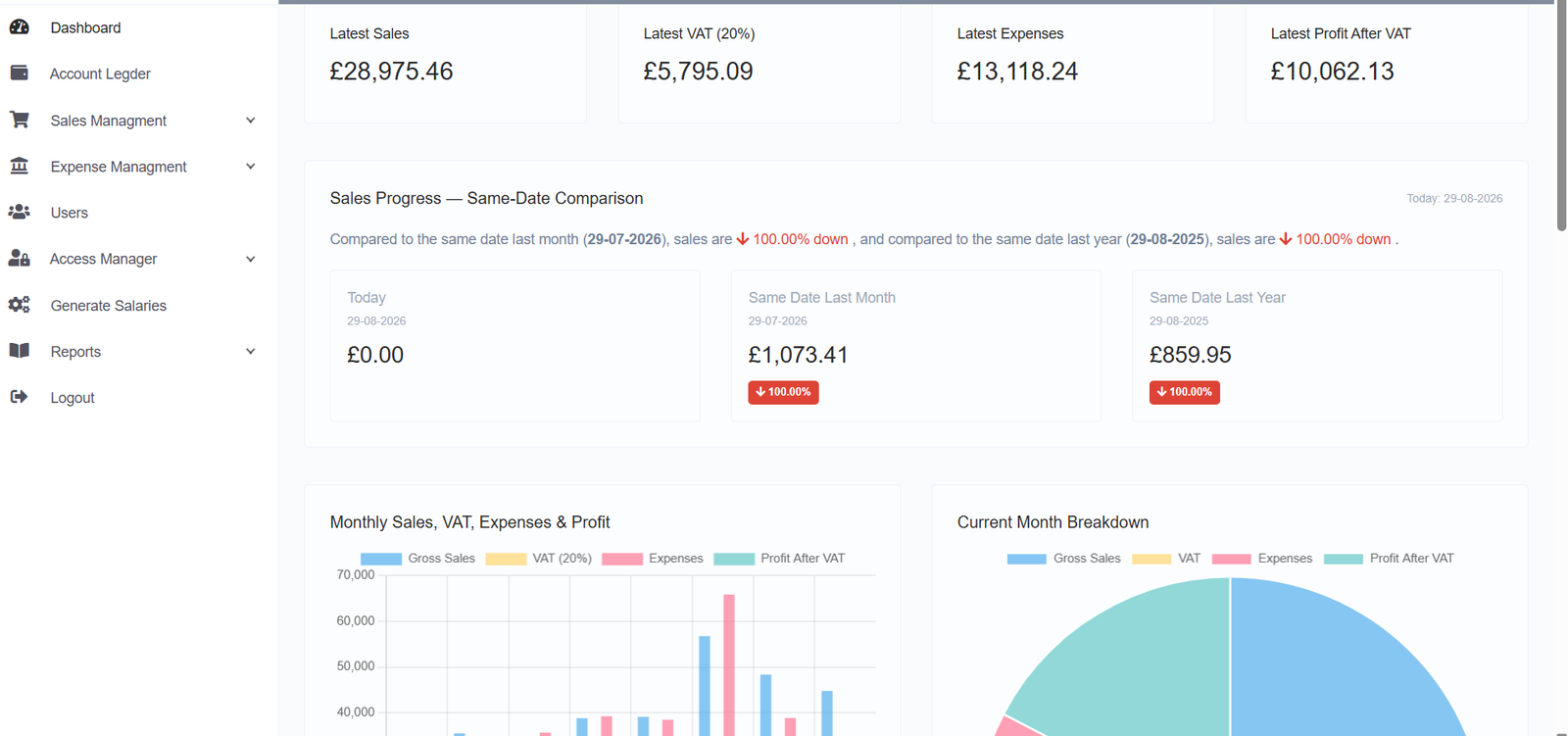
Task: Toggle Profit After VAT legend in monthly chart
Action: (x=779, y=559)
